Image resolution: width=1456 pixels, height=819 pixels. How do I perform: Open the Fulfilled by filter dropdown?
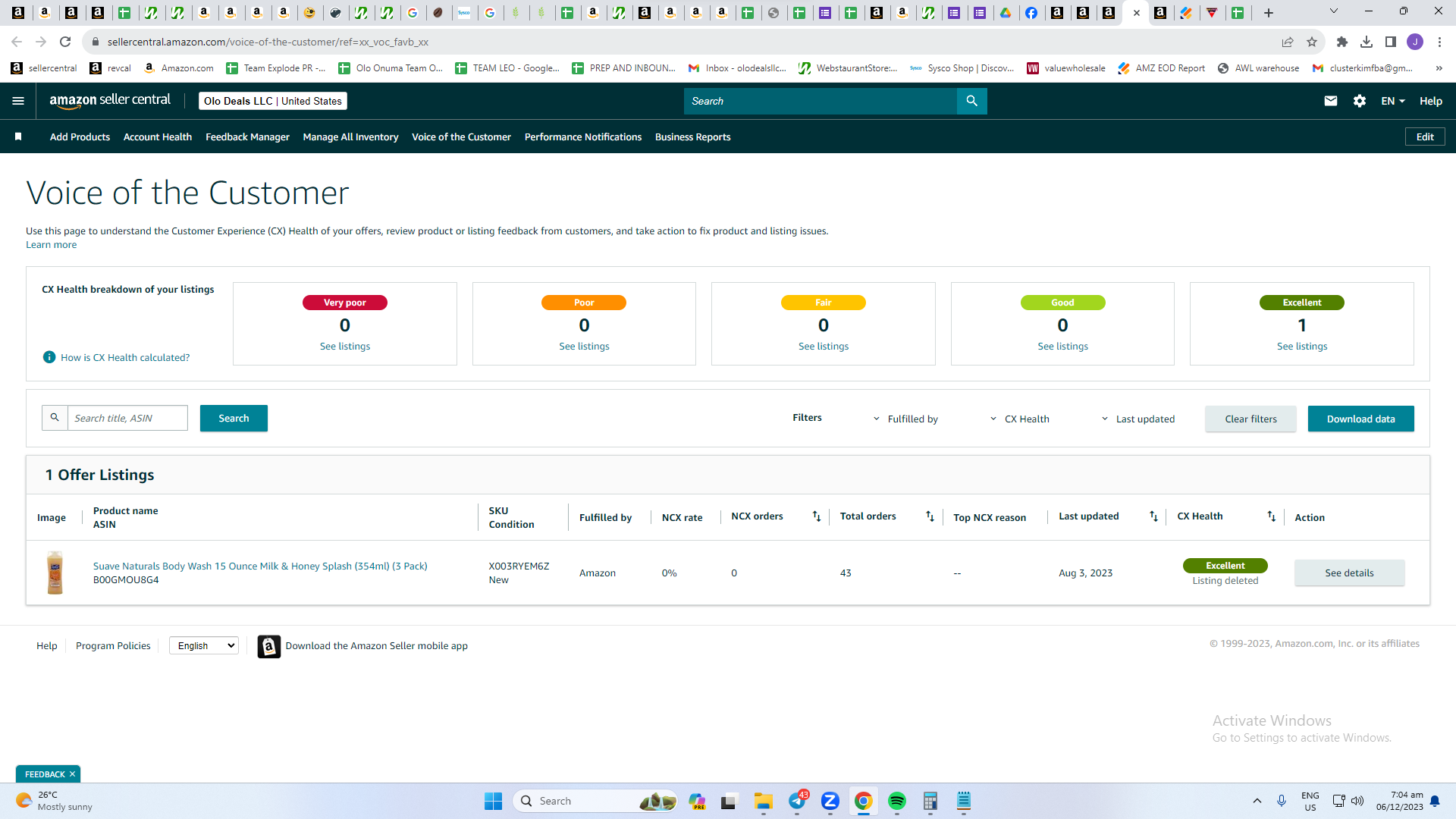coord(906,419)
